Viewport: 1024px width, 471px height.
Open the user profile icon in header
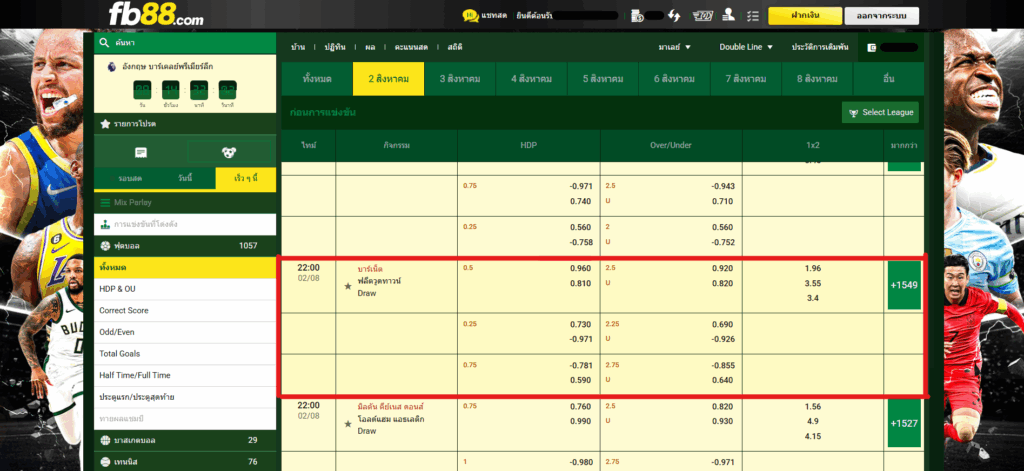(729, 16)
